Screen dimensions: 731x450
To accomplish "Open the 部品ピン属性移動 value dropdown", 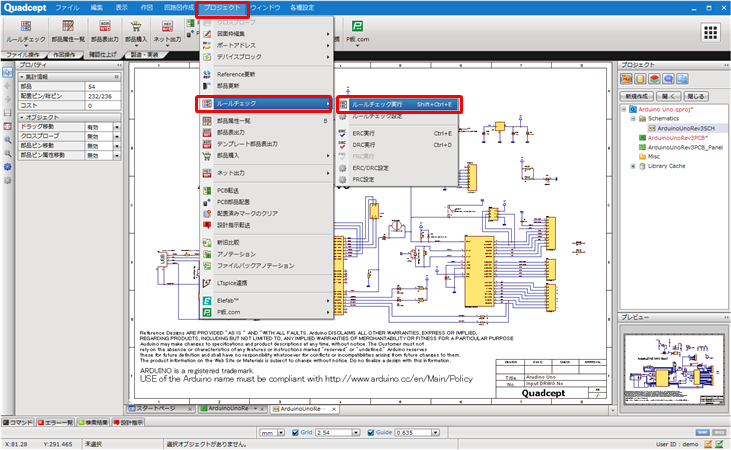I will click(x=117, y=155).
